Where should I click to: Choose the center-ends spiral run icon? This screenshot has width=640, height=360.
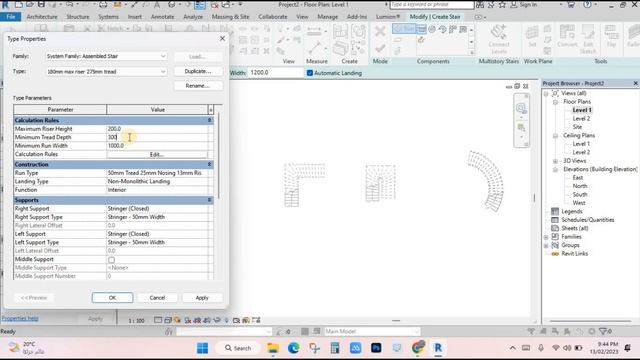[442, 29]
